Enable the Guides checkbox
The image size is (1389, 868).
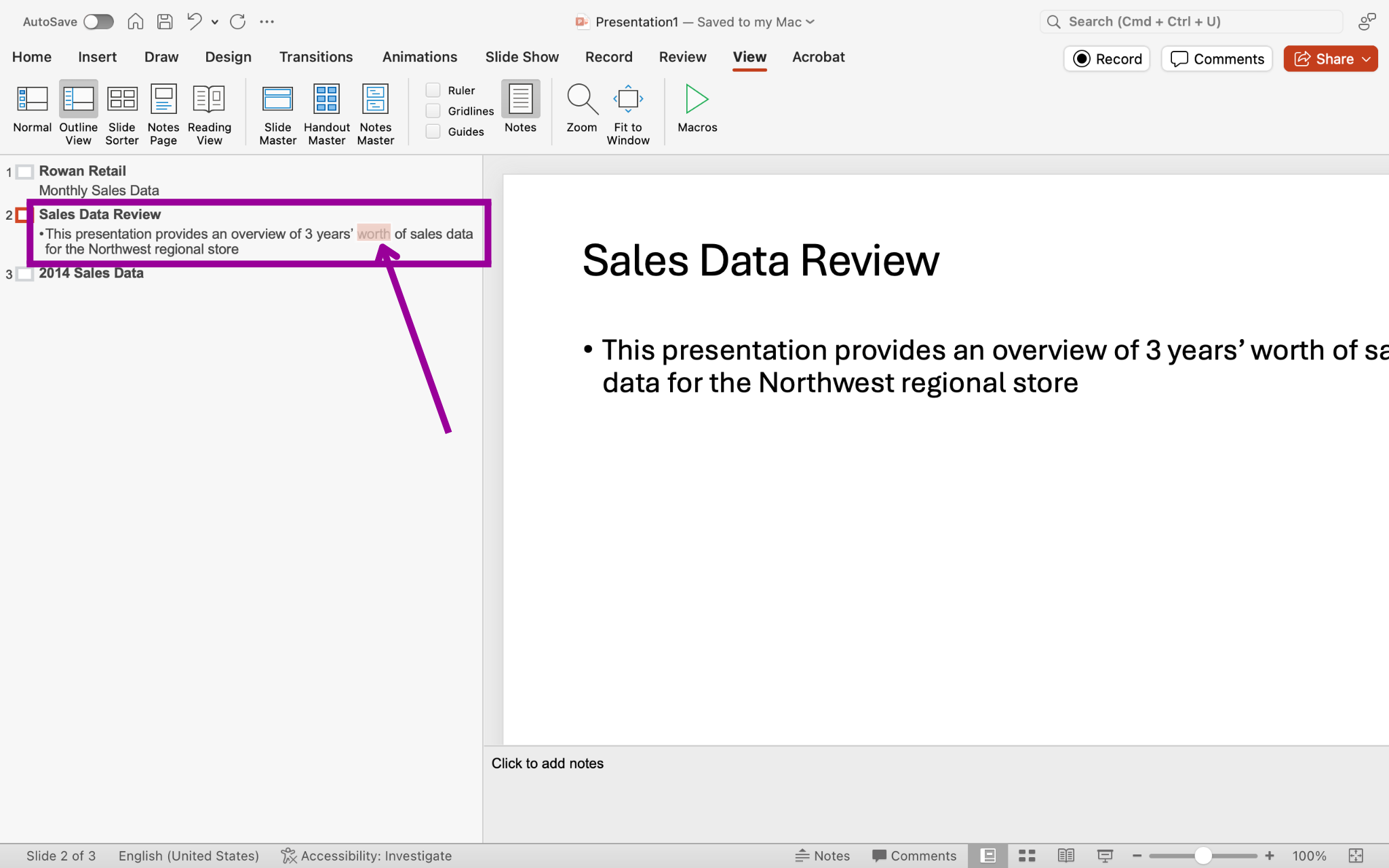(433, 131)
